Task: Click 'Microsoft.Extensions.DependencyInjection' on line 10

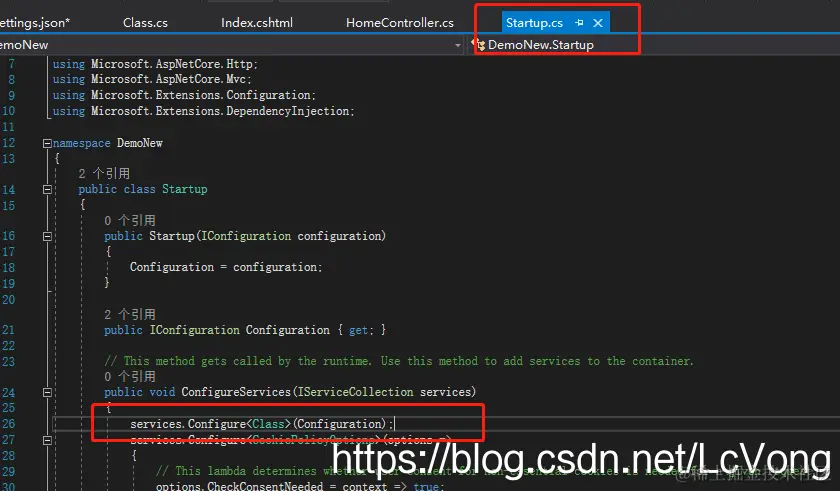Action: pos(220,111)
